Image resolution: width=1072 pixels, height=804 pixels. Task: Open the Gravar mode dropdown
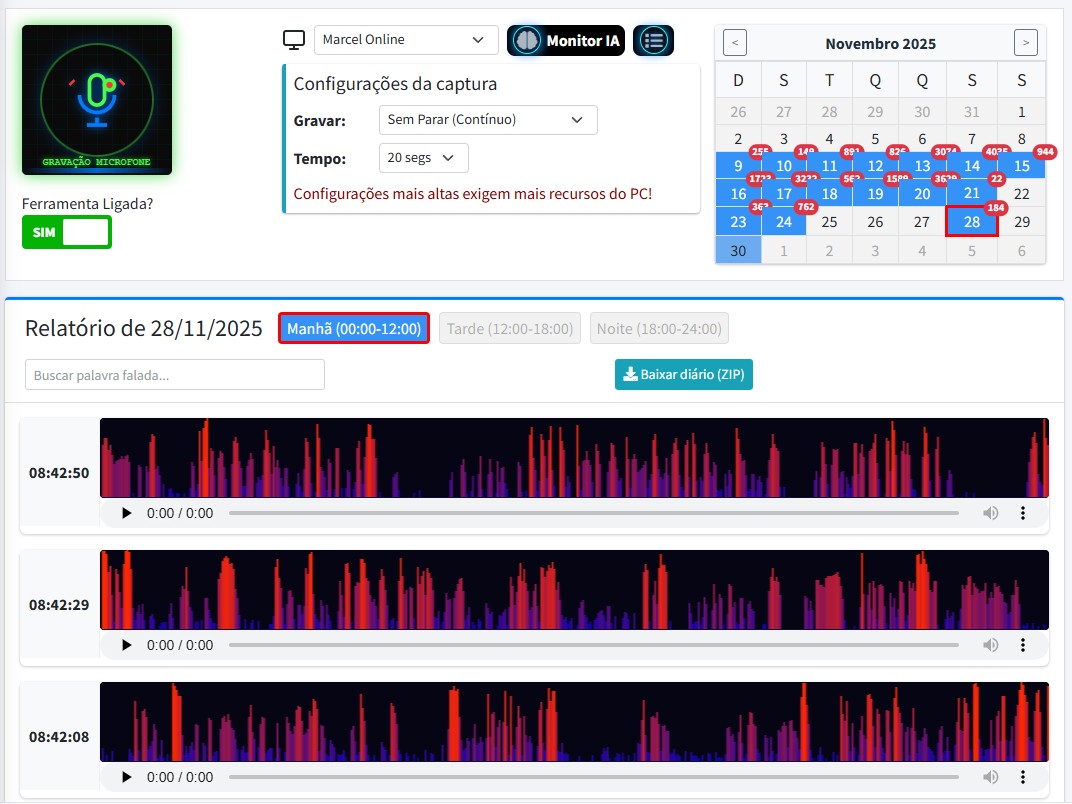pyautogui.click(x=487, y=120)
